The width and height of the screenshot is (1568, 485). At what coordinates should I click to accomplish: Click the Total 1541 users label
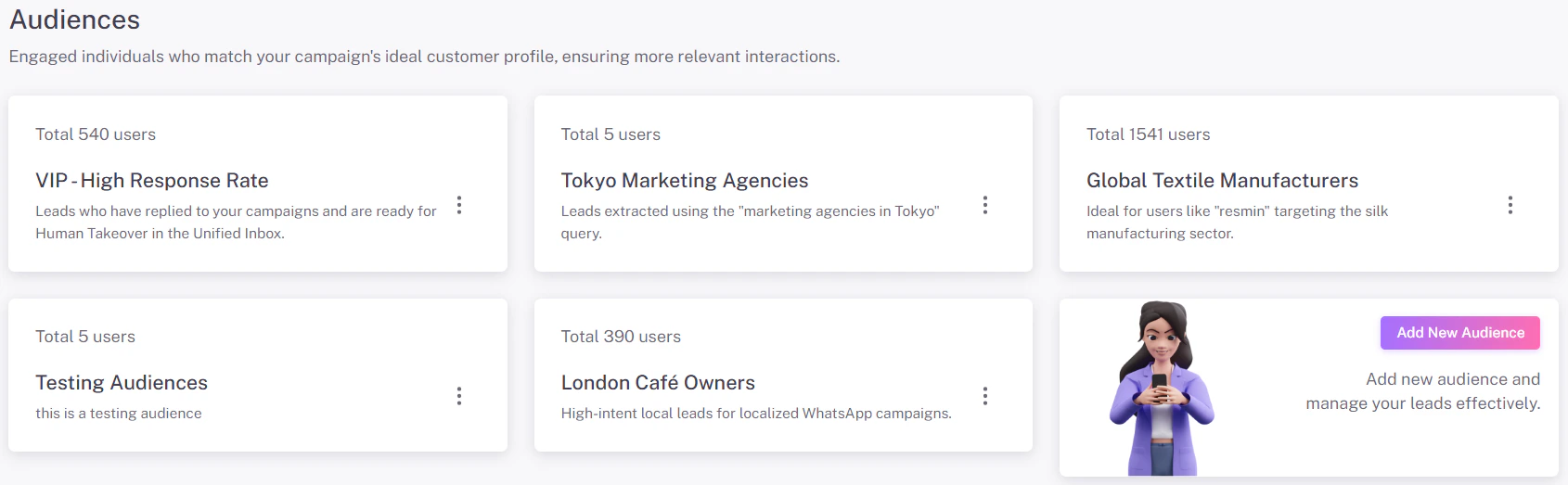1148,134
